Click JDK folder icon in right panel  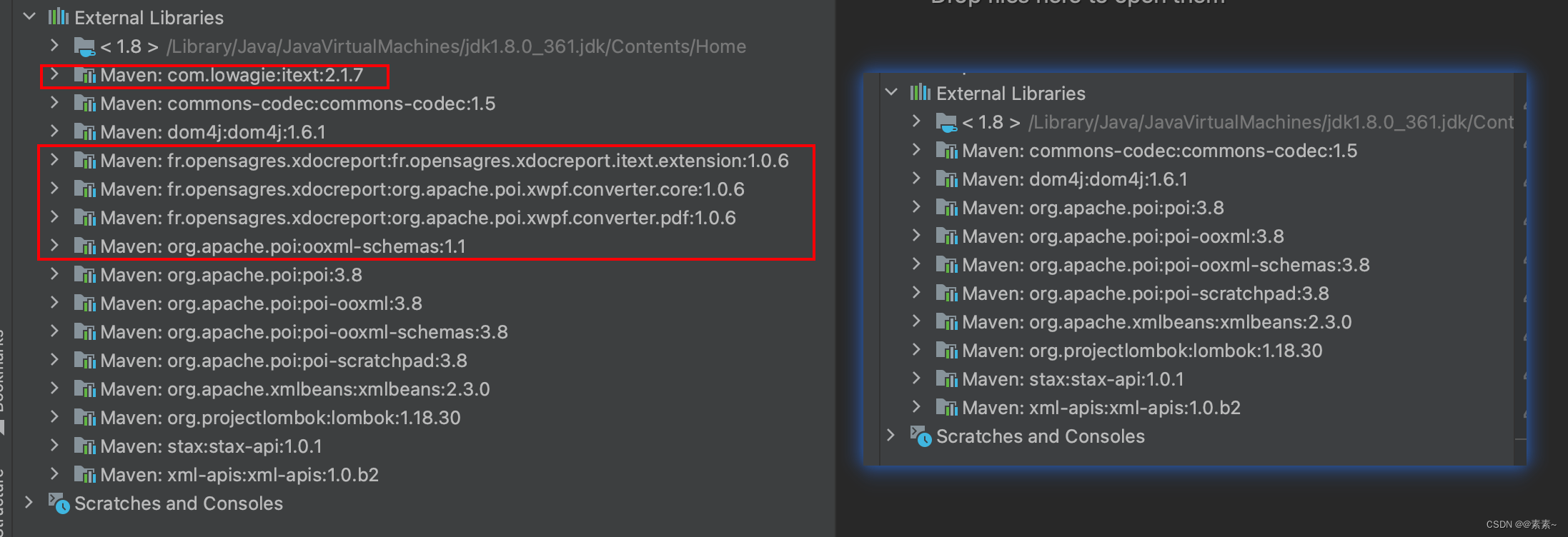(x=946, y=122)
